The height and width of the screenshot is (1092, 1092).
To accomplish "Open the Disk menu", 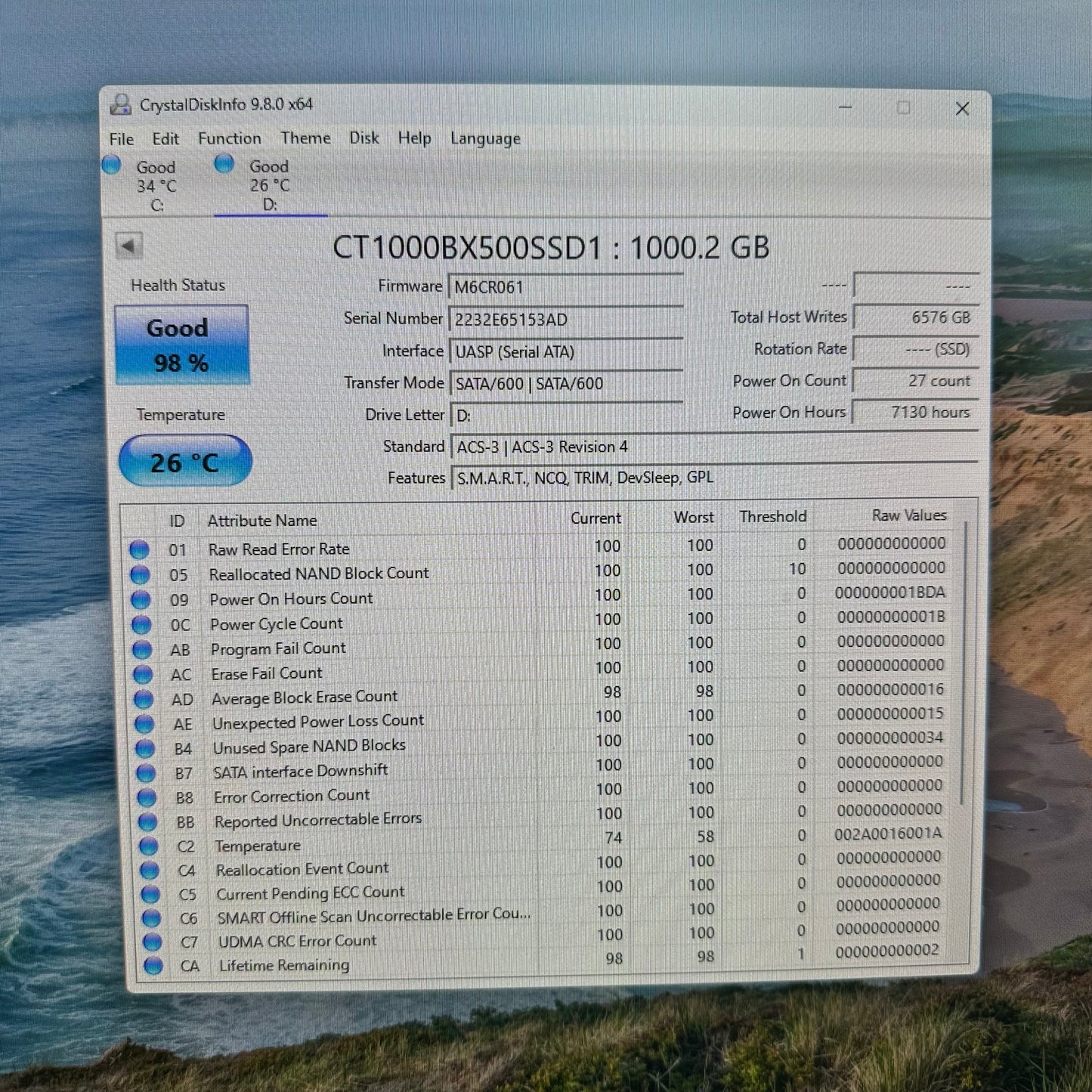I will [363, 138].
